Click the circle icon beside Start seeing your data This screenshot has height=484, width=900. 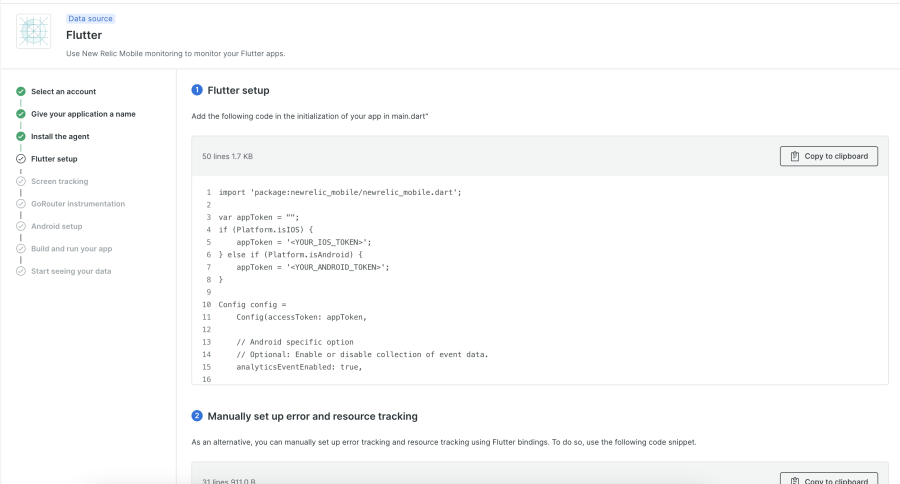21,271
